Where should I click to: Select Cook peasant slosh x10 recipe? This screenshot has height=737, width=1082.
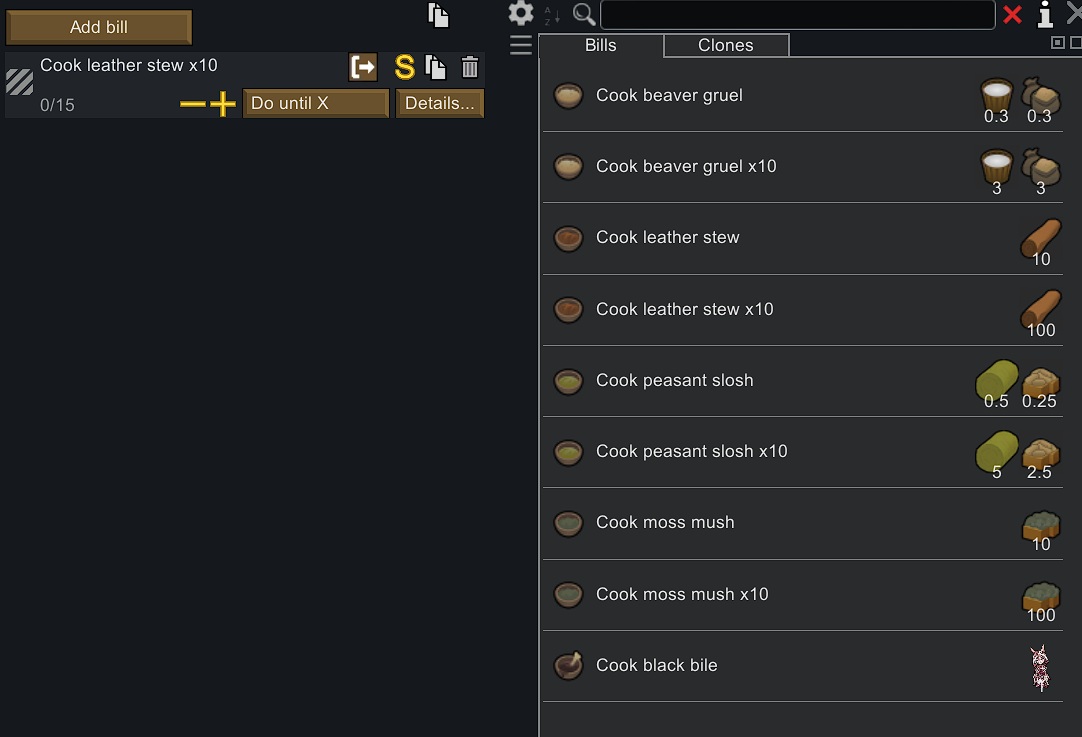point(803,452)
